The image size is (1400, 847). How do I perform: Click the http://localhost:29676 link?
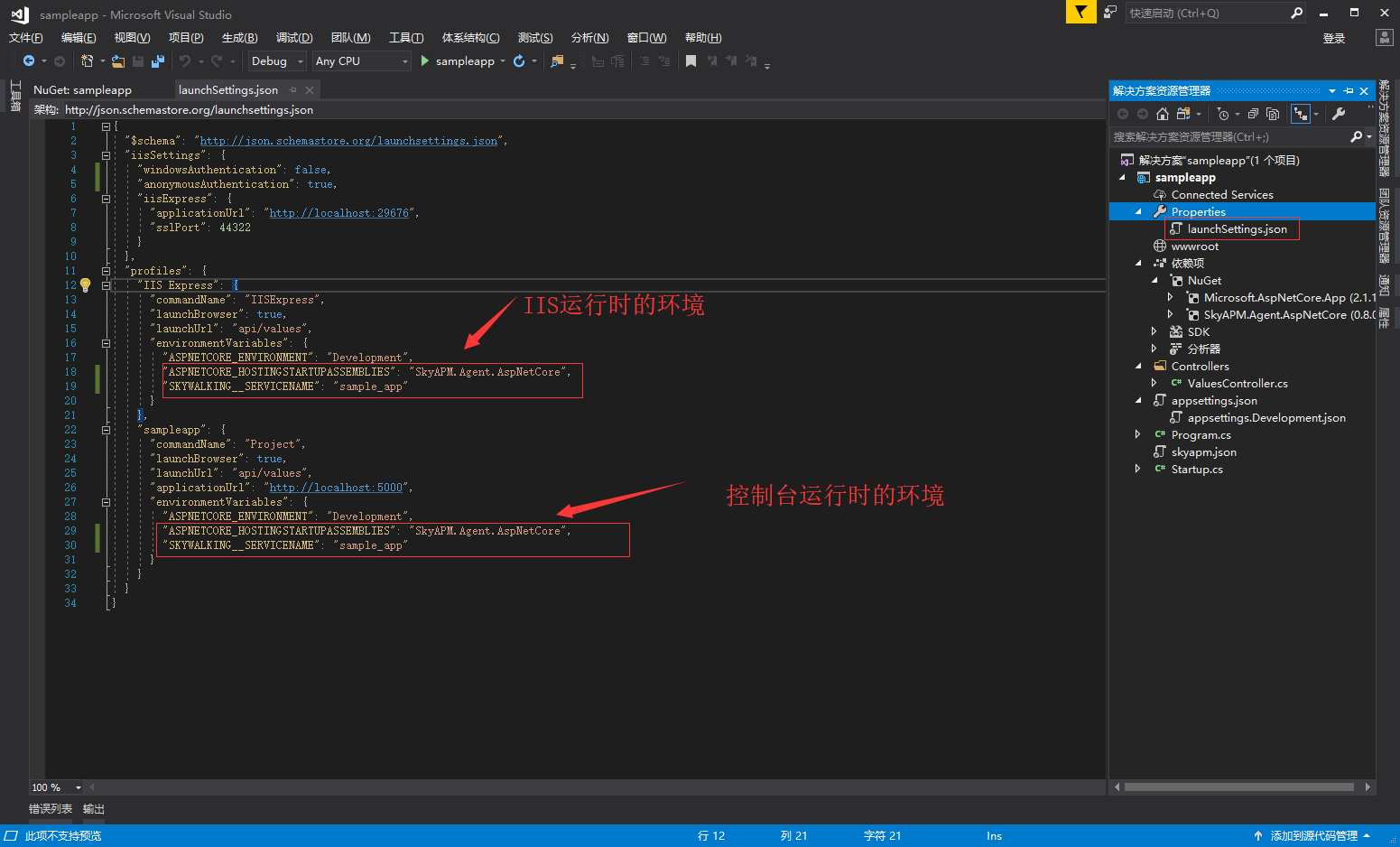point(338,213)
